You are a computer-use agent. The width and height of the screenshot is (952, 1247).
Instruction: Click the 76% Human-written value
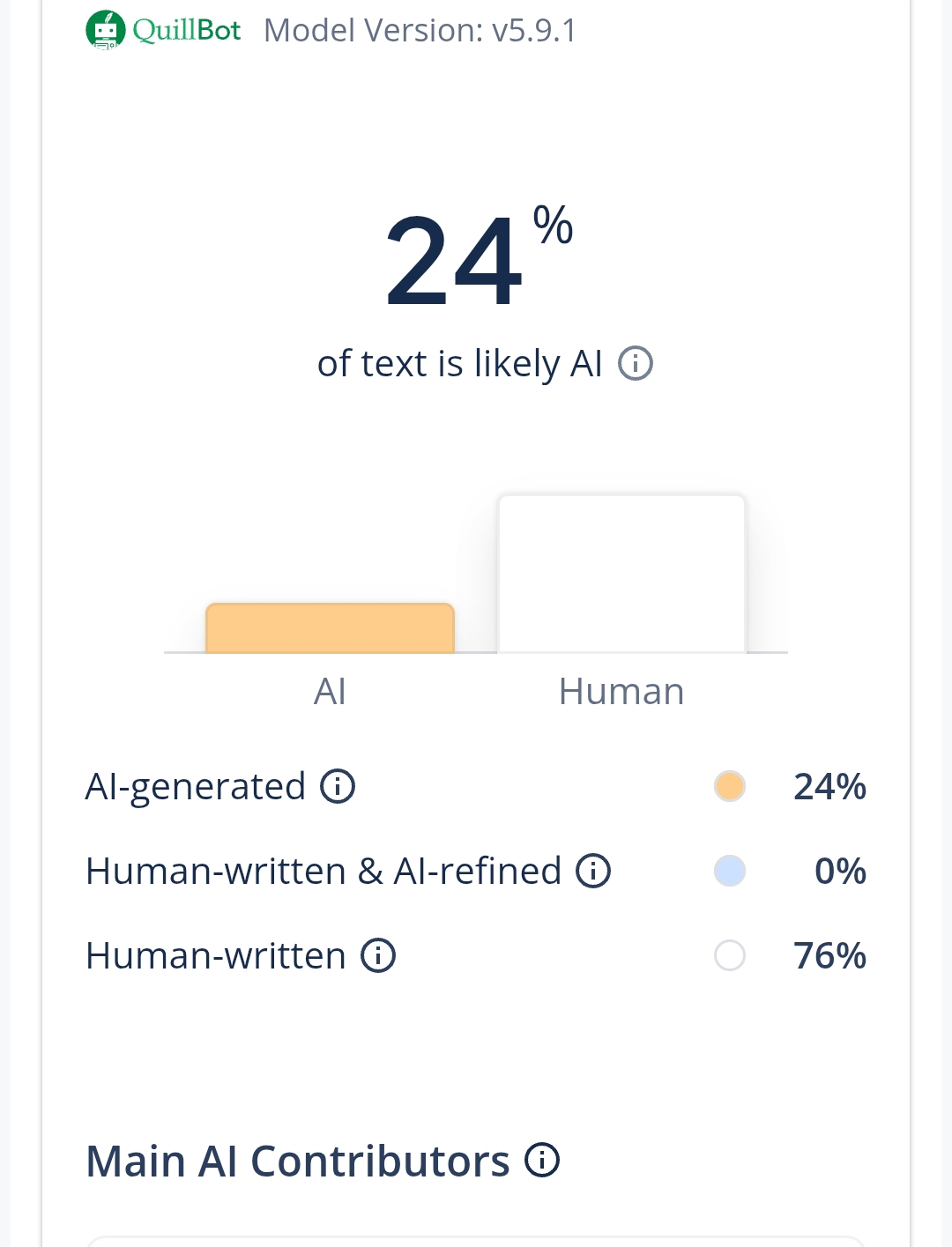pyautogui.click(x=829, y=955)
